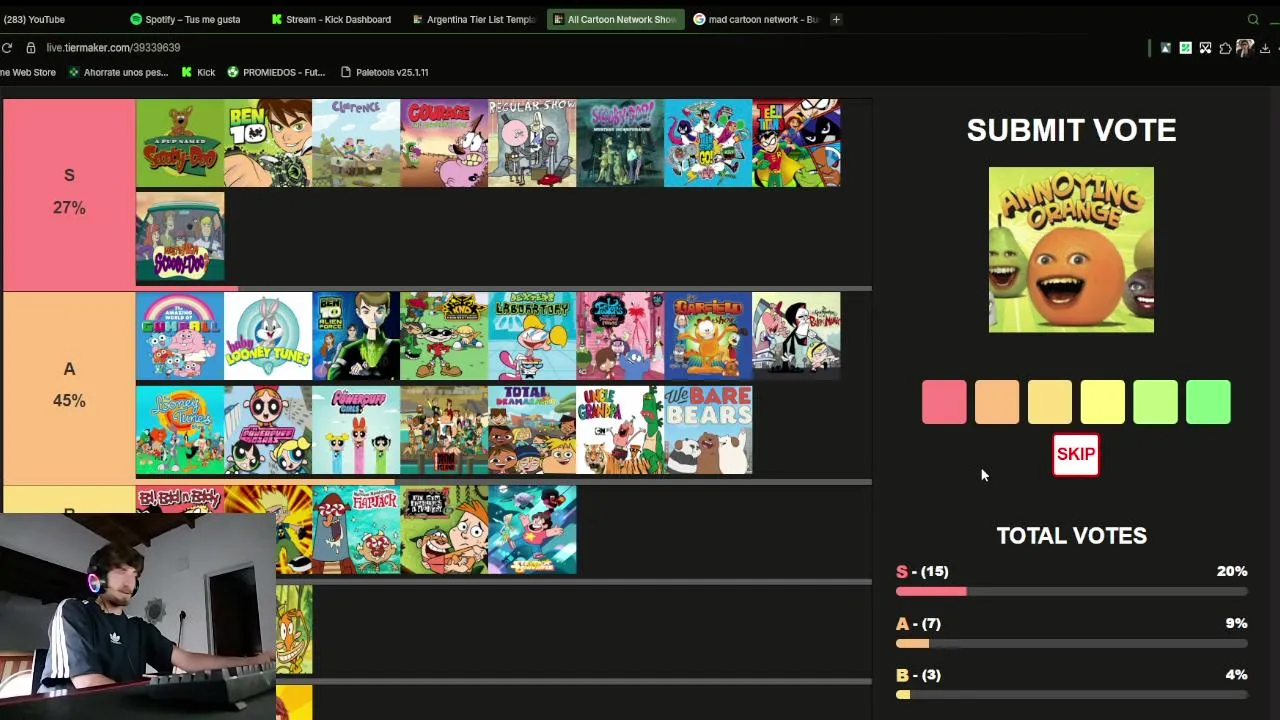This screenshot has width=1280, height=720.
Task: Open the Paletools v25.1.11 bookmark
Action: coord(384,72)
